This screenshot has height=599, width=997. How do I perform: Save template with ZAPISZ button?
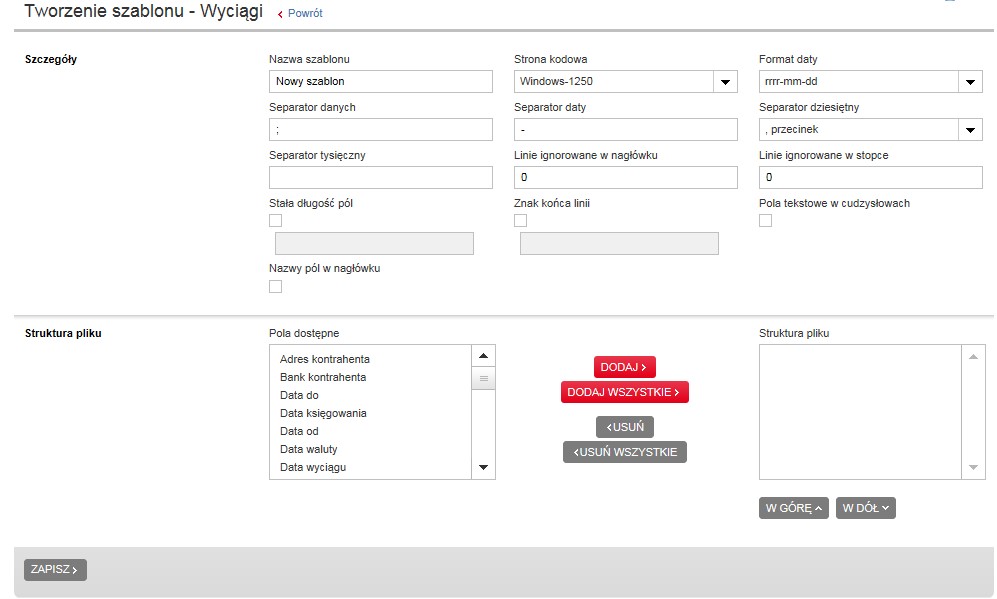[56, 570]
